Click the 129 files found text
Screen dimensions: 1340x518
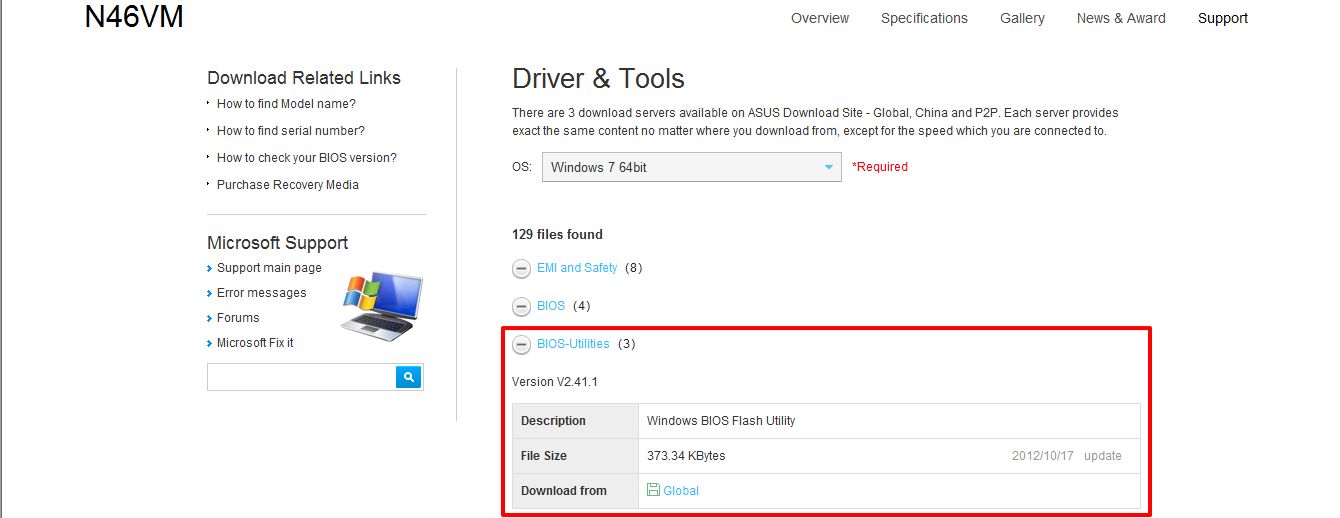[557, 235]
